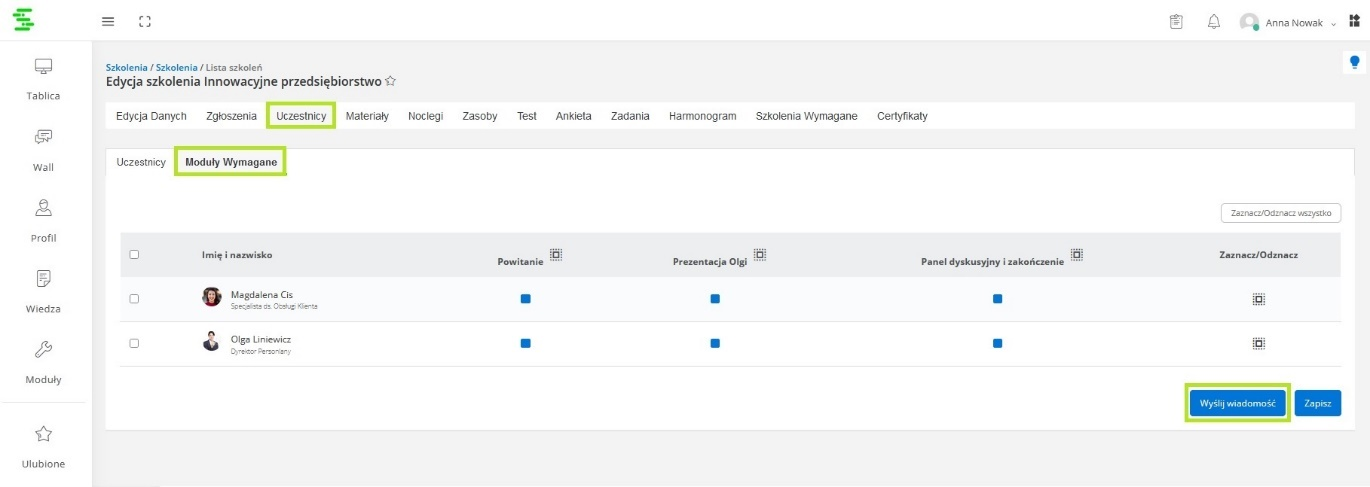1370x487 pixels.
Task: Click the Wyślij wiadomość button
Action: (x=1237, y=403)
